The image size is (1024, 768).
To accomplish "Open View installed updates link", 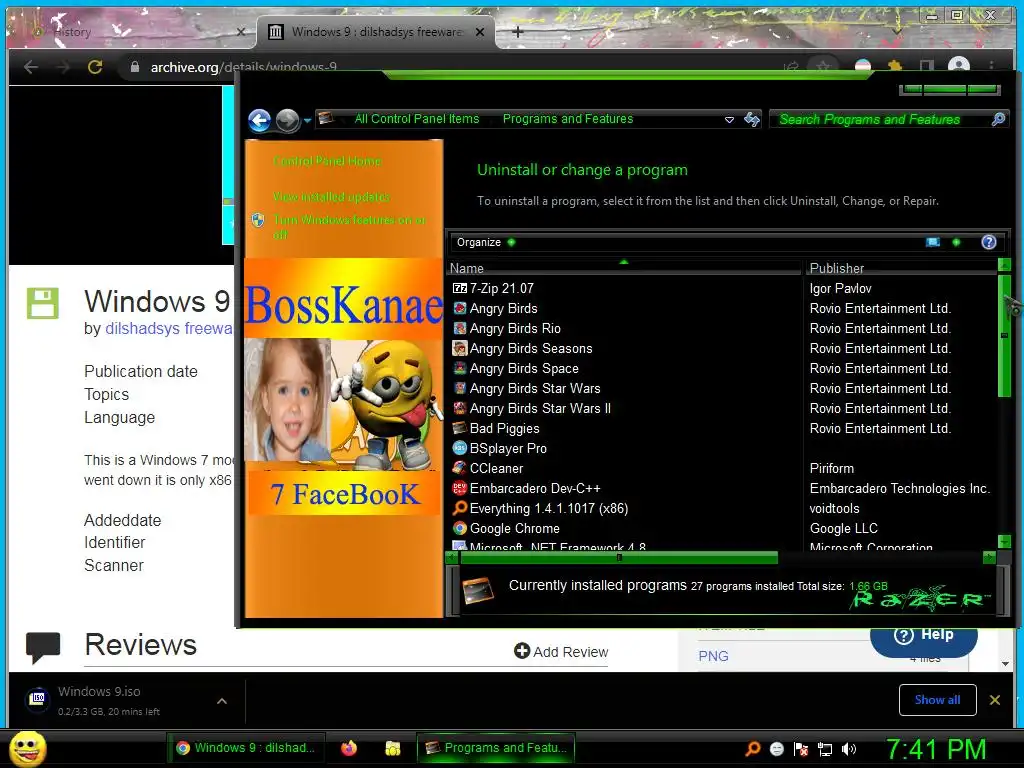I will coord(331,197).
